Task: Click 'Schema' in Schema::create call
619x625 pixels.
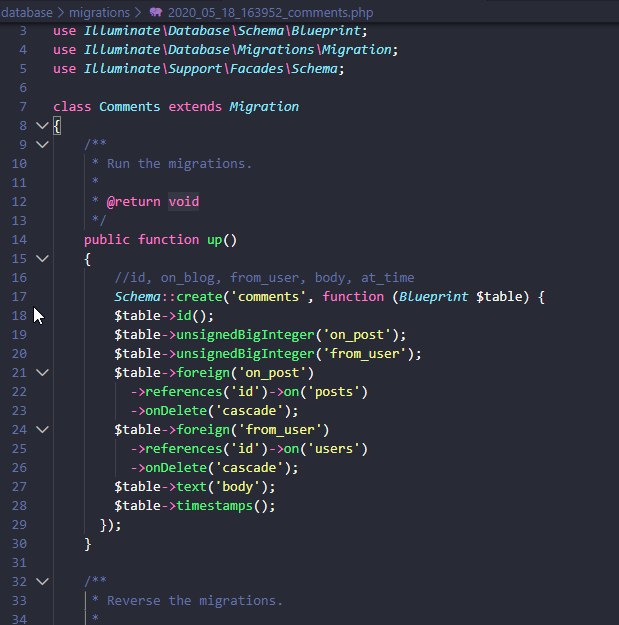Action: pos(138,297)
